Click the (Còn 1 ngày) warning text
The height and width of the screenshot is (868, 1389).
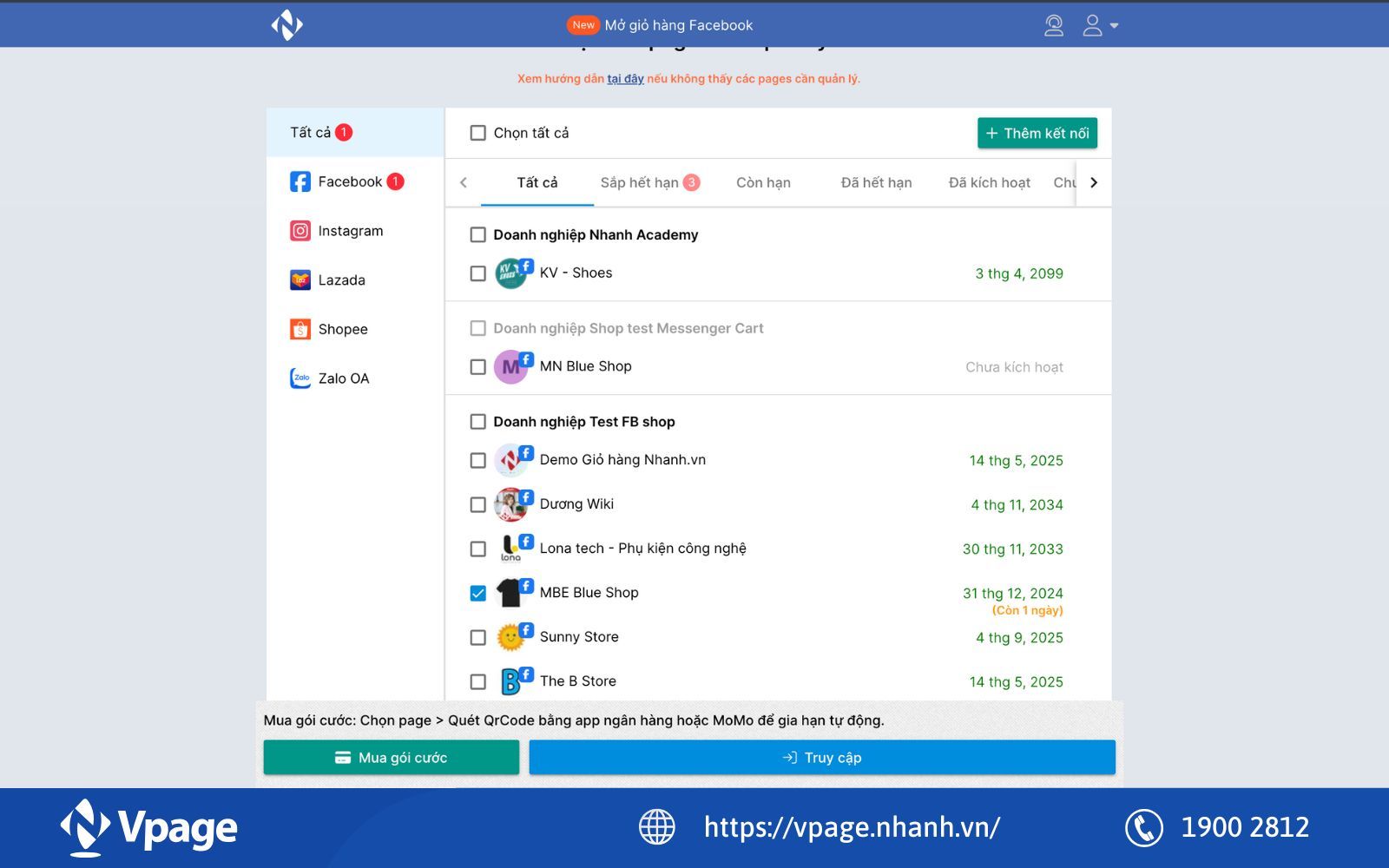tap(1028, 610)
